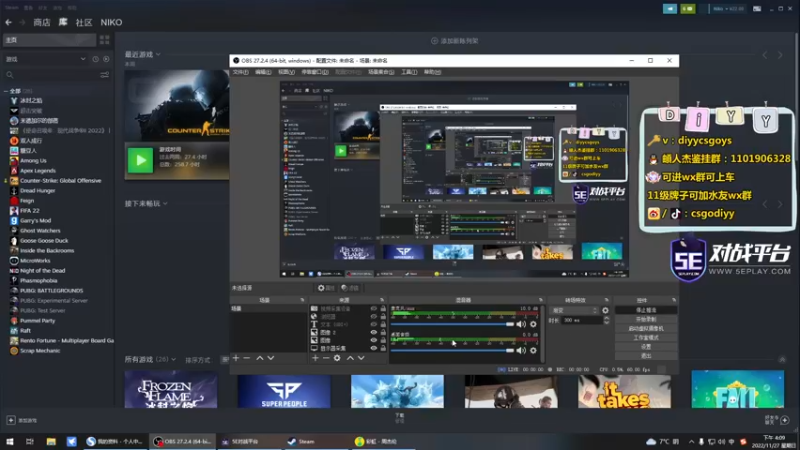The width and height of the screenshot is (800, 450).
Task: Open Steam account dropdown in top right
Action: click(x=729, y=9)
